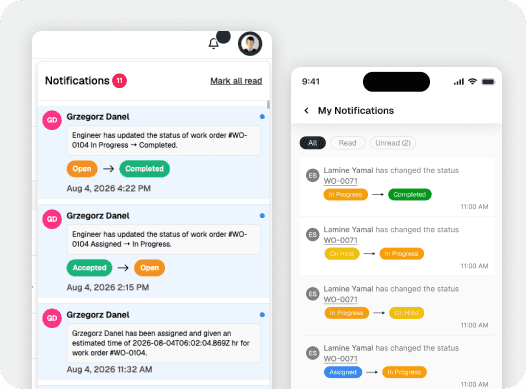Open the notification bell icon

(214, 44)
